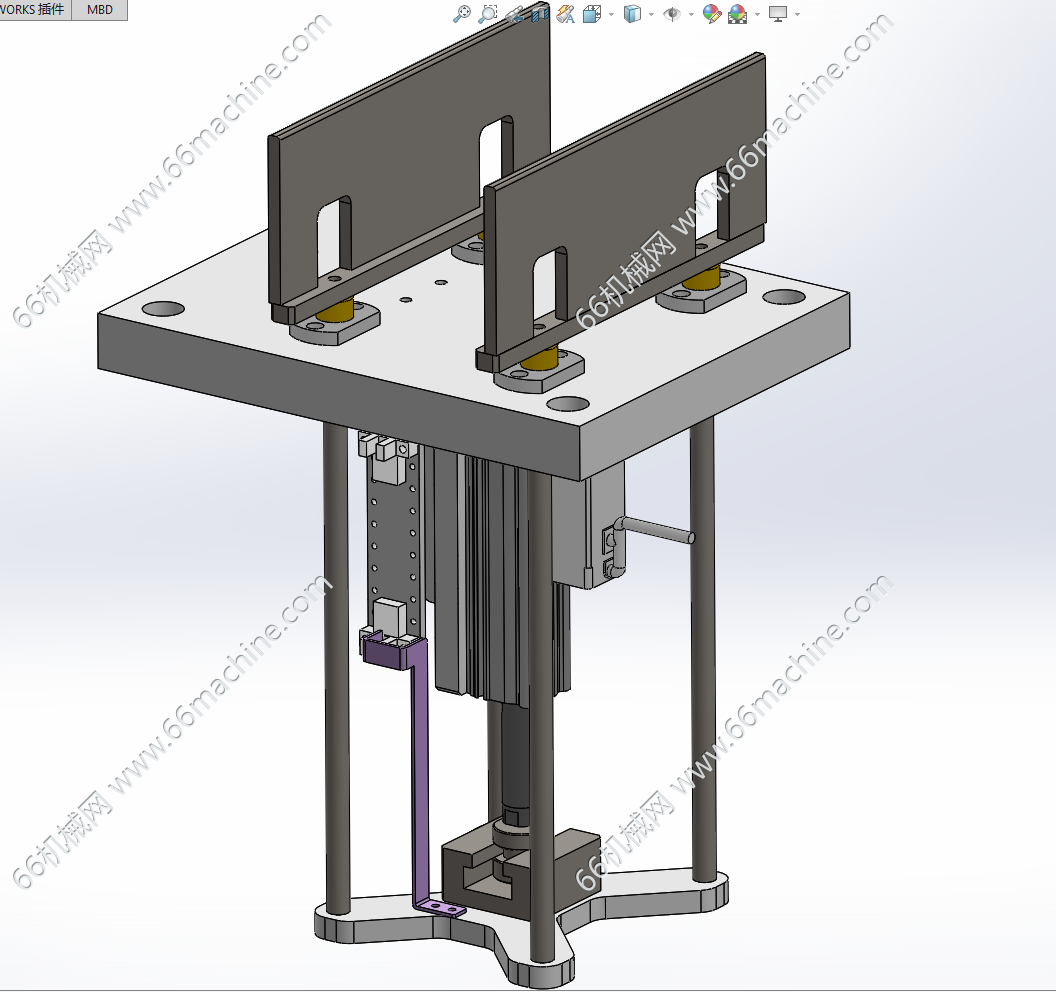The height and width of the screenshot is (992, 1056).
Task: Activate the Section View tool
Action: [540, 13]
